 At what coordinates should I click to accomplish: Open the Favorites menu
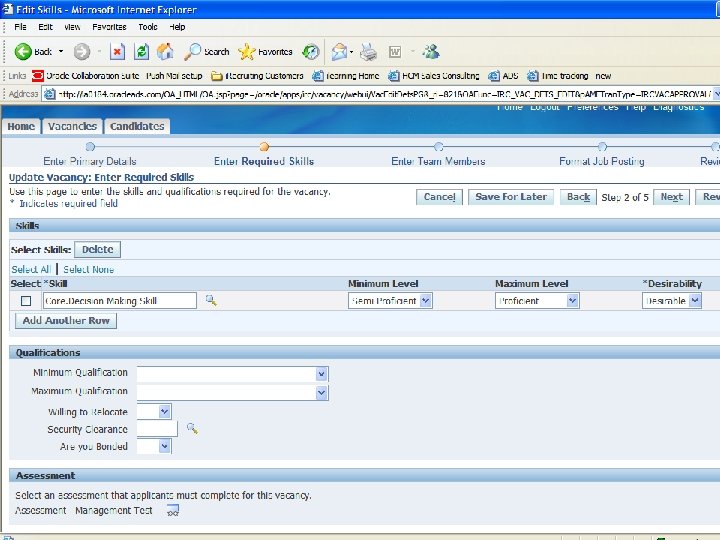pyautogui.click(x=109, y=27)
